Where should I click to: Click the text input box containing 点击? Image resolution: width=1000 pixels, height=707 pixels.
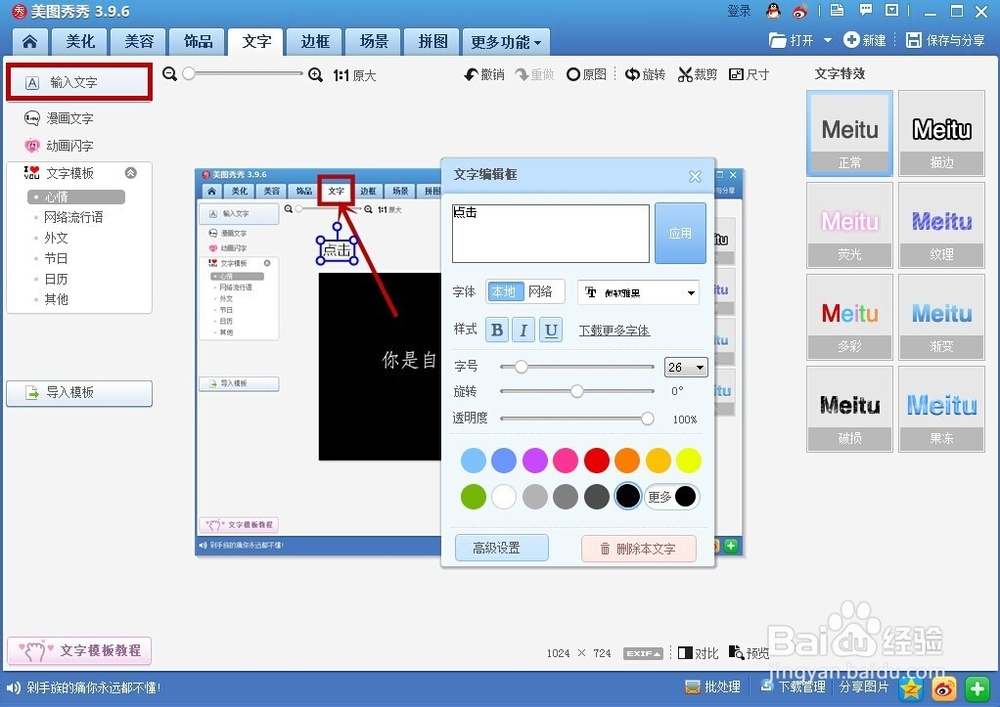pyautogui.click(x=551, y=233)
